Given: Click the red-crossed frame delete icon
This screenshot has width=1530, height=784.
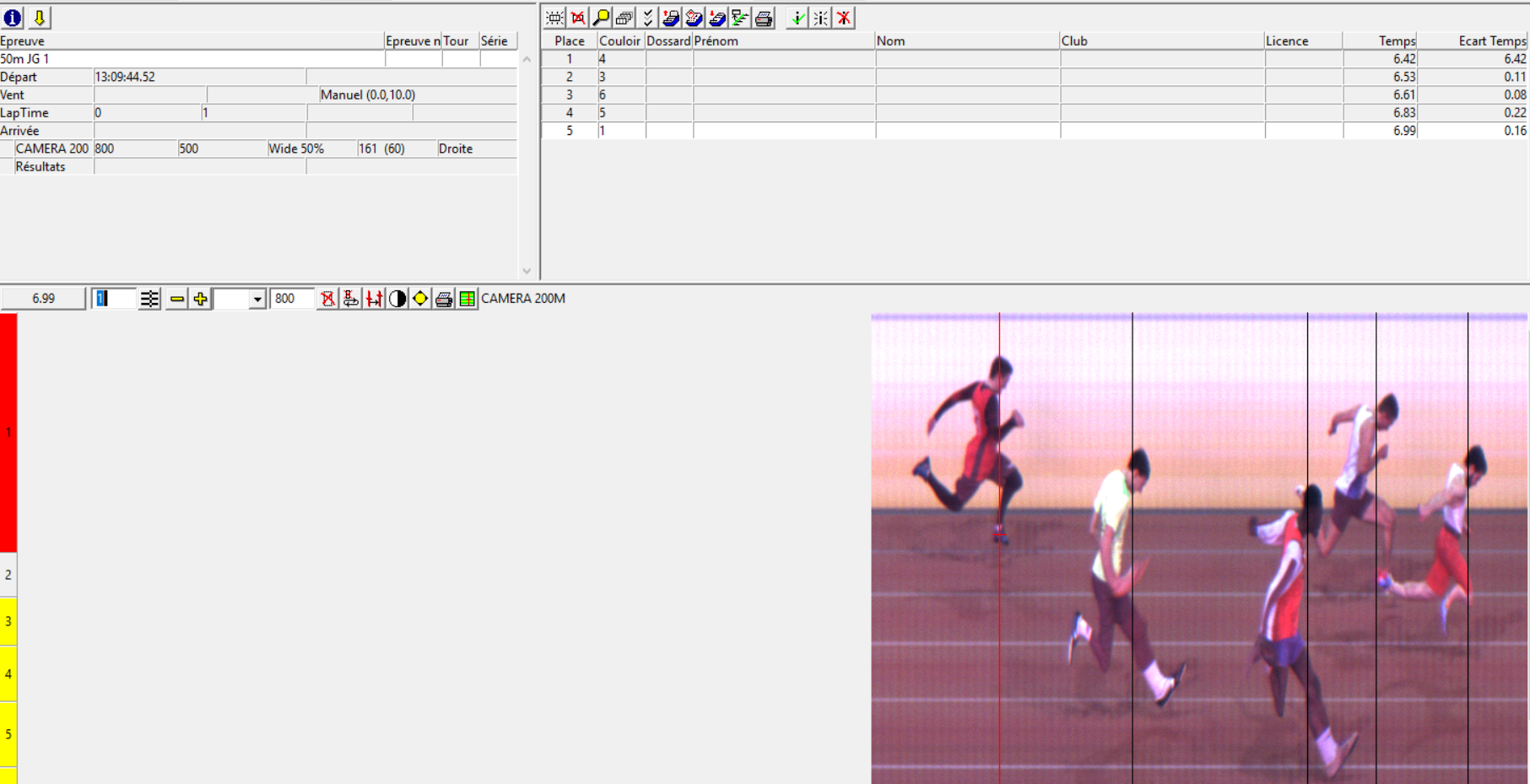Looking at the screenshot, I should tap(578, 18).
